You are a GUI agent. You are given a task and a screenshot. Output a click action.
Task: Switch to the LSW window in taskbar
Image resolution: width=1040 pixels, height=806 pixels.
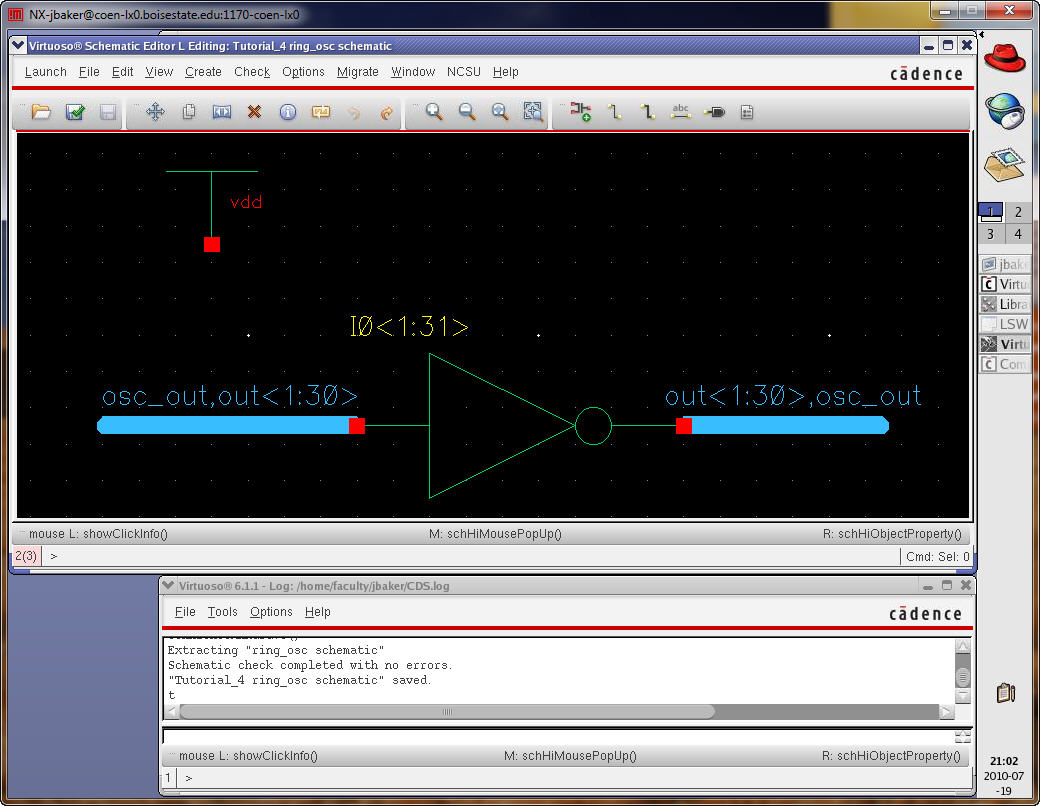coord(1006,324)
